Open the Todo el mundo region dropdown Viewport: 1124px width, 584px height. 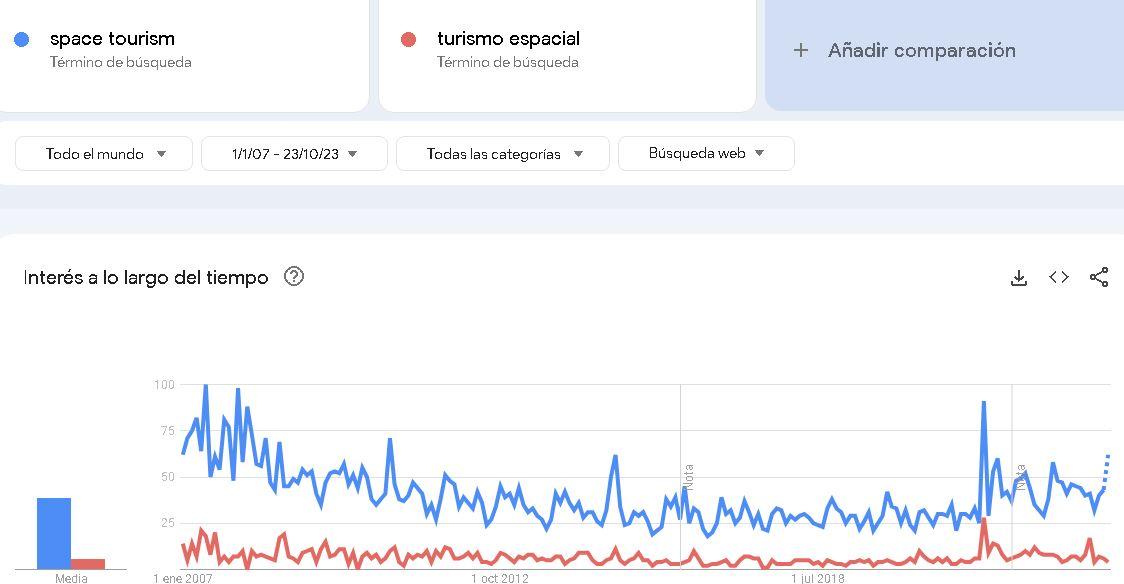[104, 153]
